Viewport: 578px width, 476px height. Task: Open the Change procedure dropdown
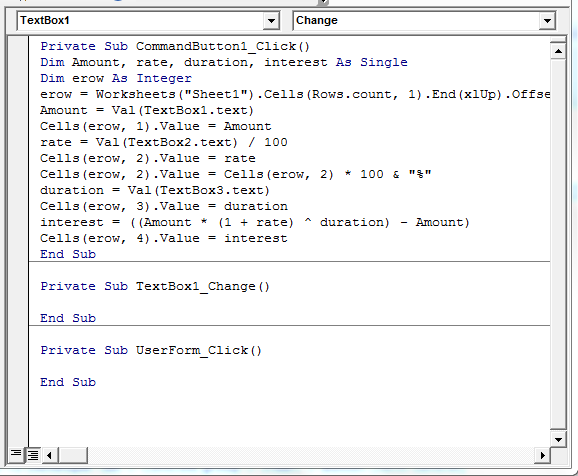[547, 21]
